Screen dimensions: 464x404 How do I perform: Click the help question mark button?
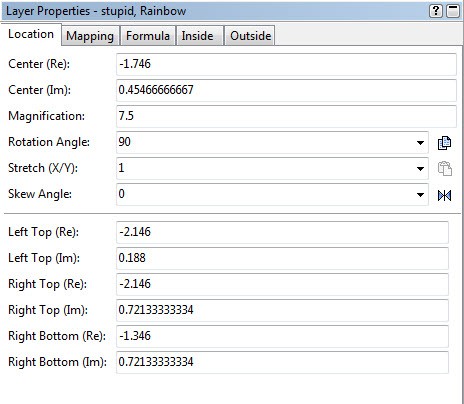[x=436, y=11]
